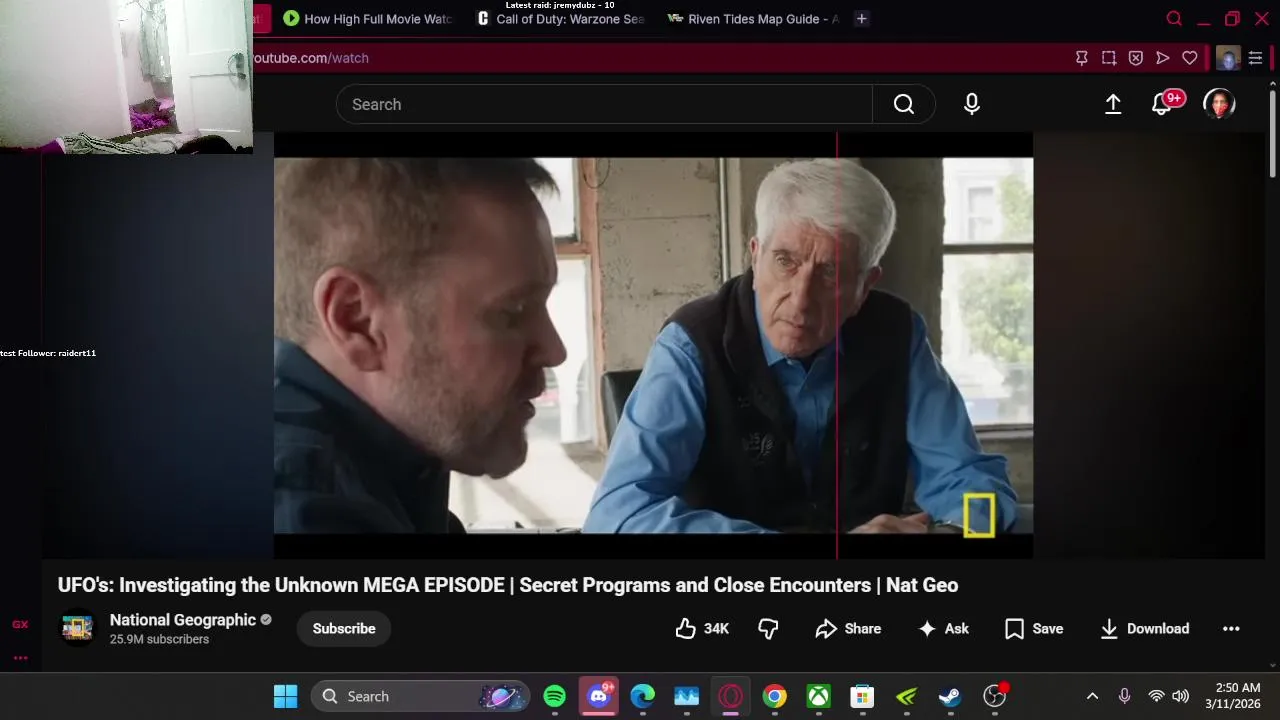
Task: Open the browser profile picture
Action: pyautogui.click(x=1228, y=58)
